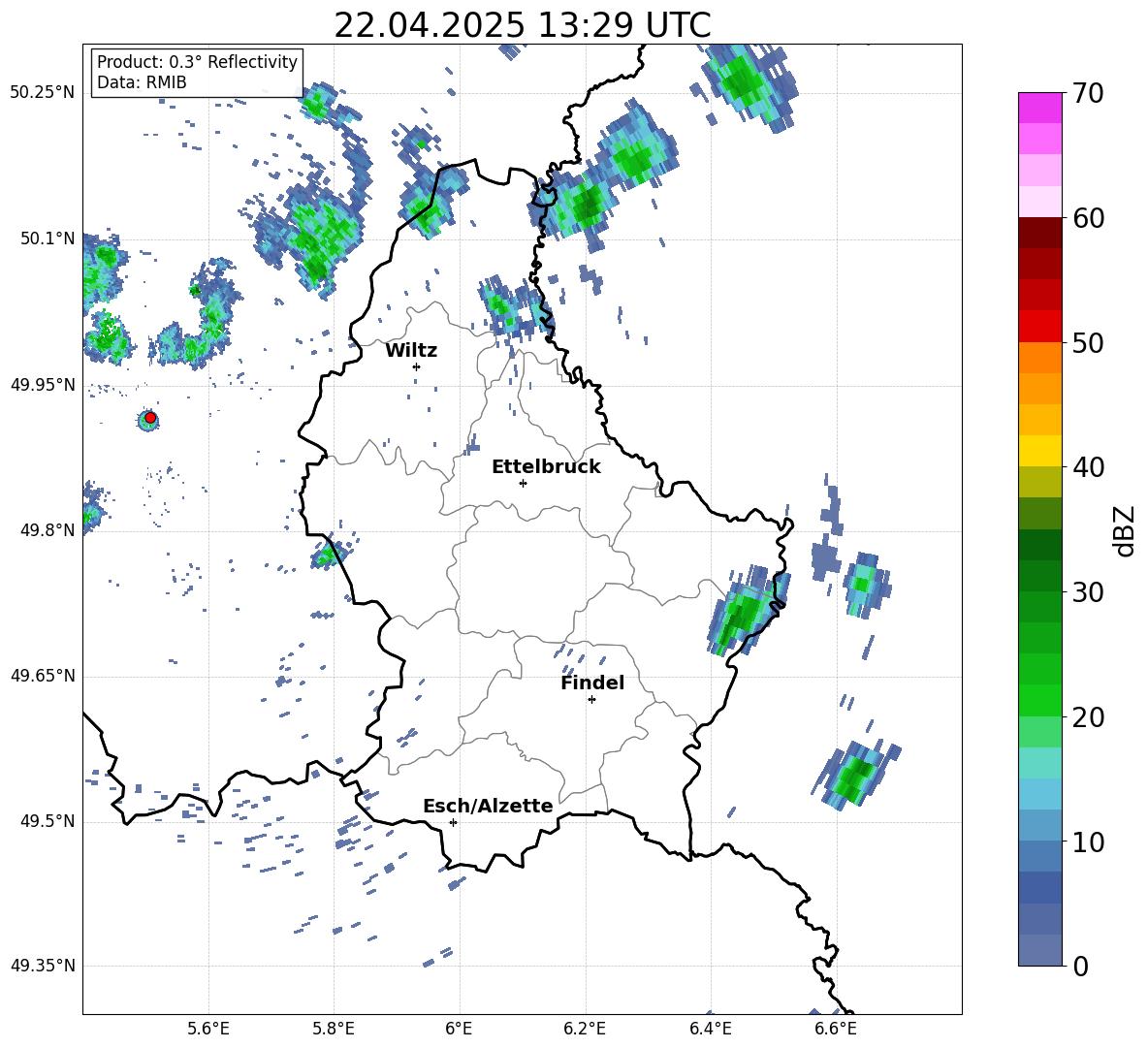Click the Ettelbruck location cross marker
Screen dimensions: 1148x1048
523,483
